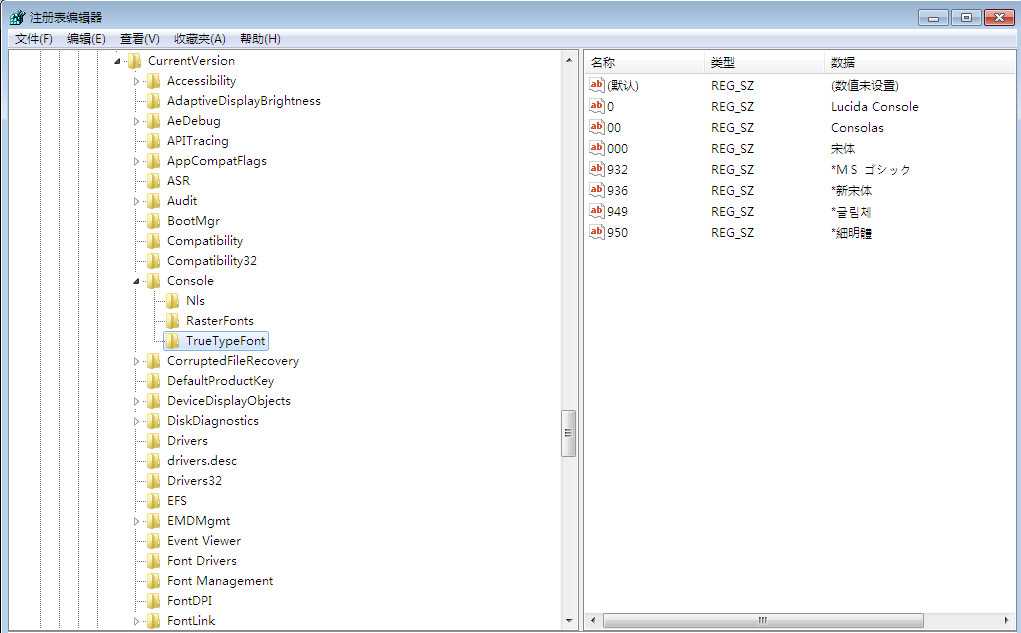Click the EFS folder icon
The width and height of the screenshot is (1021, 633).
pyautogui.click(x=154, y=501)
